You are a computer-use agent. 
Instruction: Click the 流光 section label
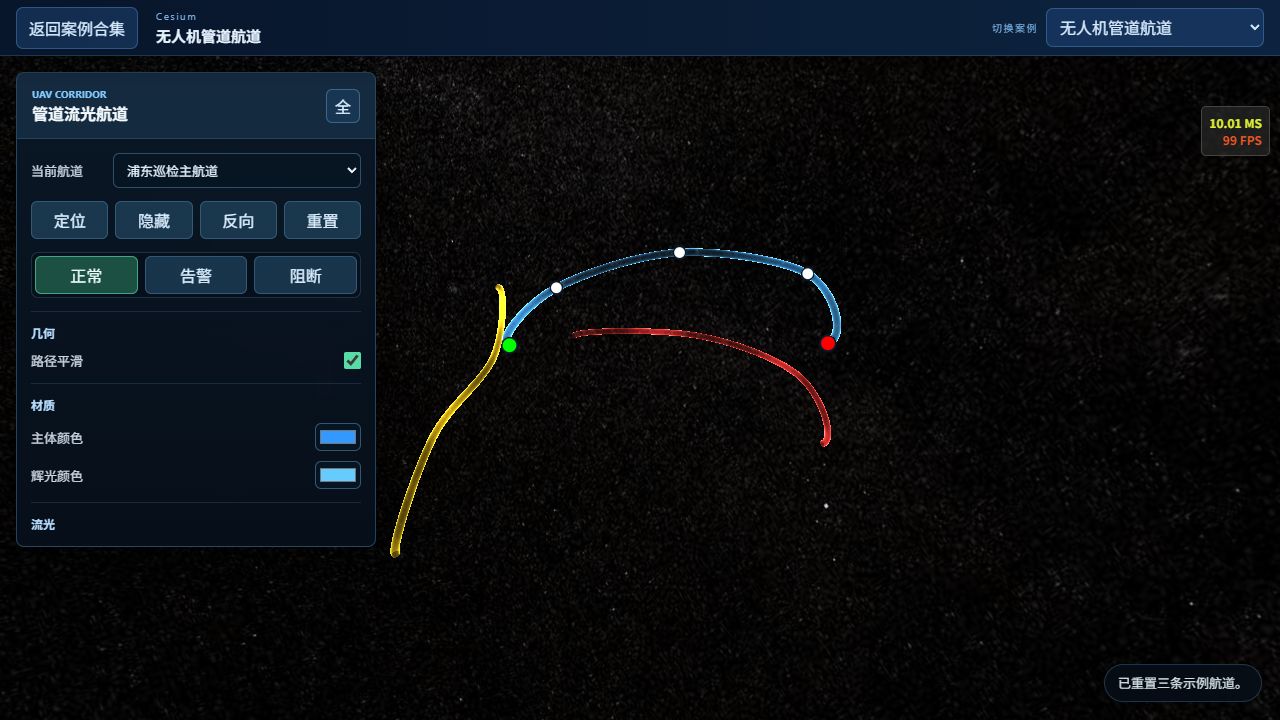click(43, 524)
